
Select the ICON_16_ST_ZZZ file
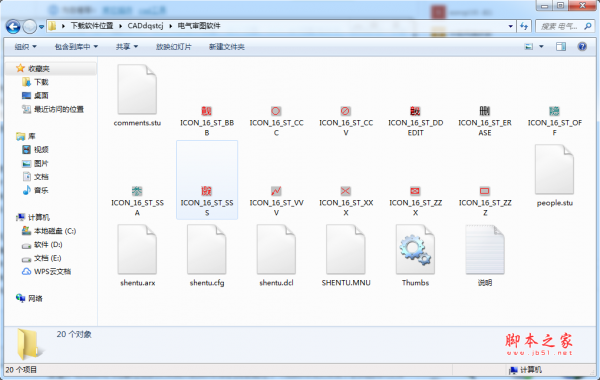(x=485, y=201)
